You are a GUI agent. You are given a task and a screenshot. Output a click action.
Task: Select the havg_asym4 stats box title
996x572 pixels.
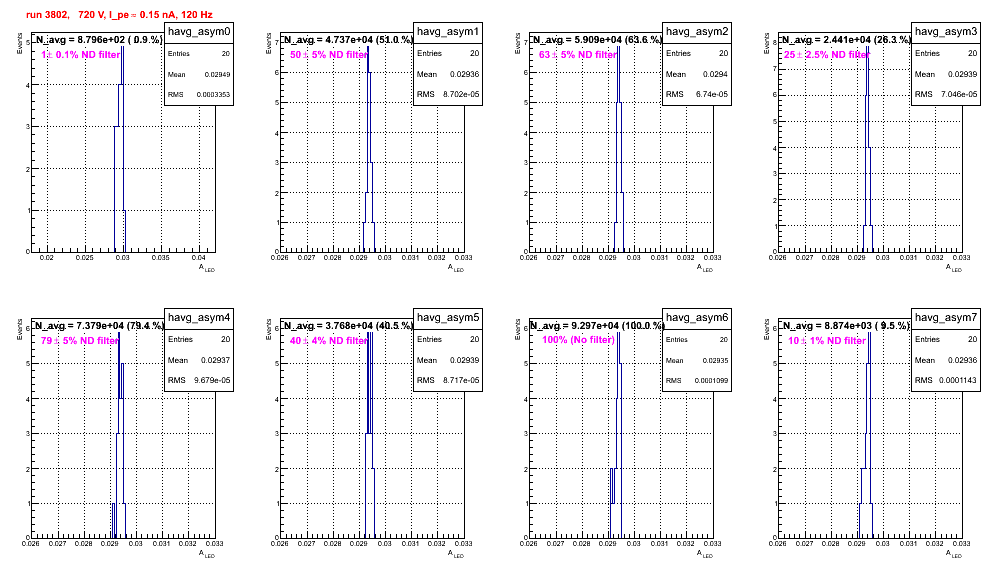199,317
